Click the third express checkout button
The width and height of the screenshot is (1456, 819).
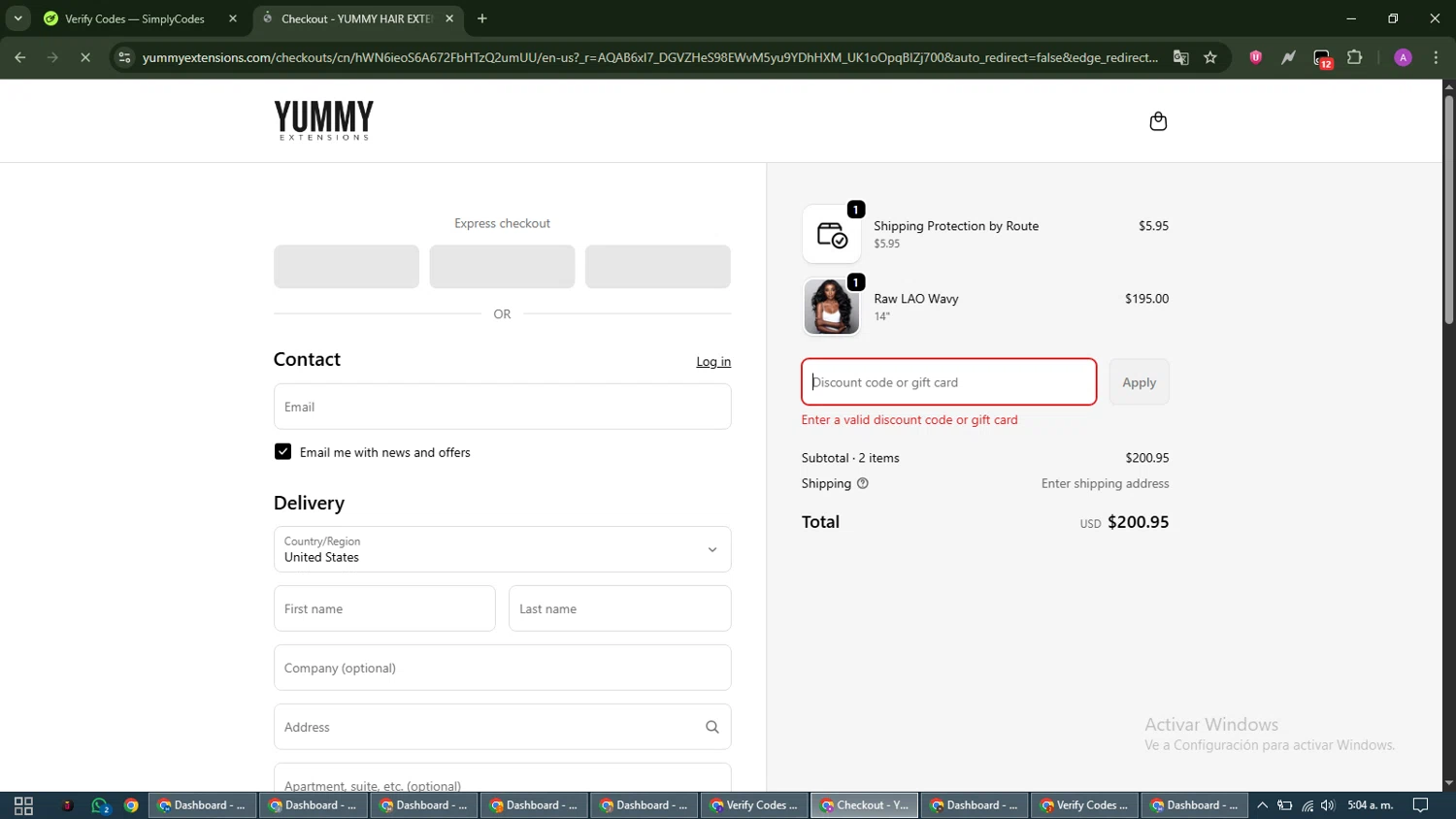tap(657, 266)
